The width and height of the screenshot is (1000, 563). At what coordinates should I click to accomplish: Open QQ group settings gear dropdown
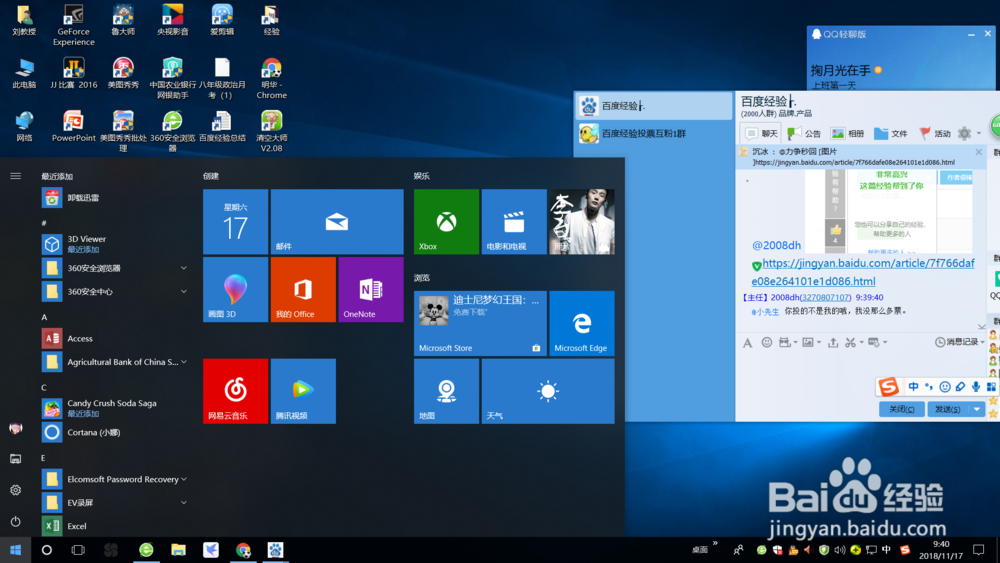click(x=969, y=133)
